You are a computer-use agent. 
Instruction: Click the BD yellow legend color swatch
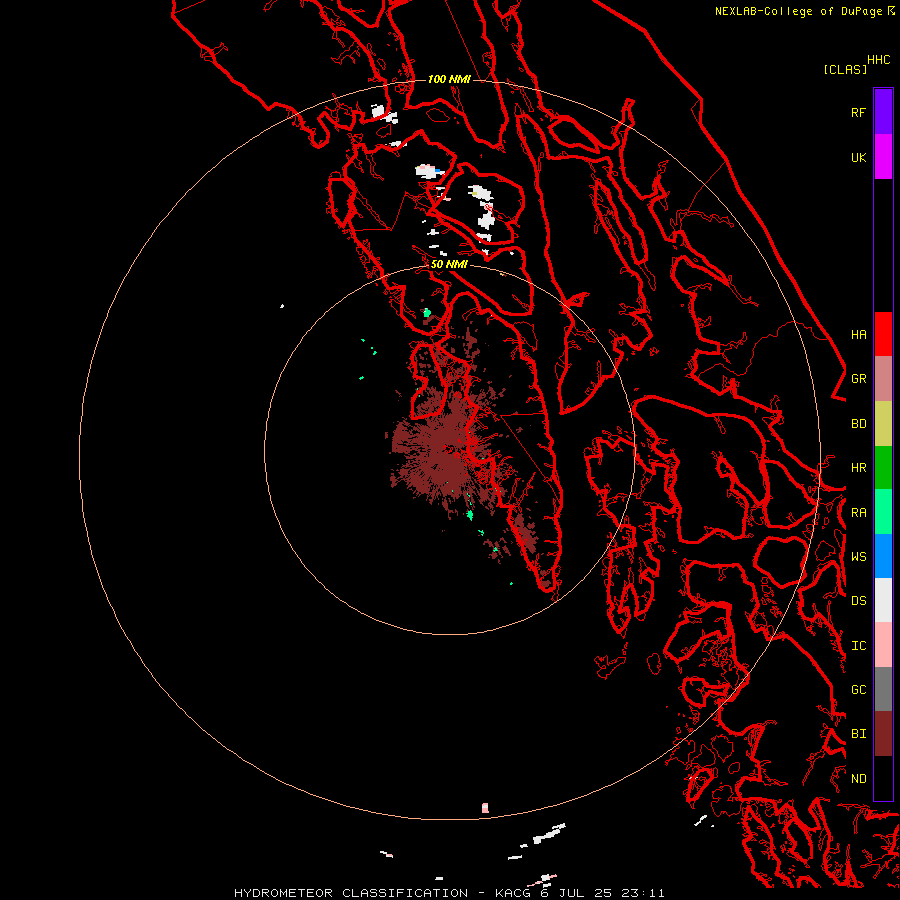click(883, 424)
